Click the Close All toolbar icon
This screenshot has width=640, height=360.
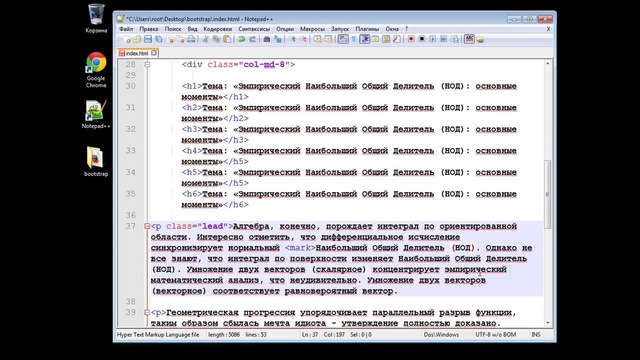click(x=180, y=39)
